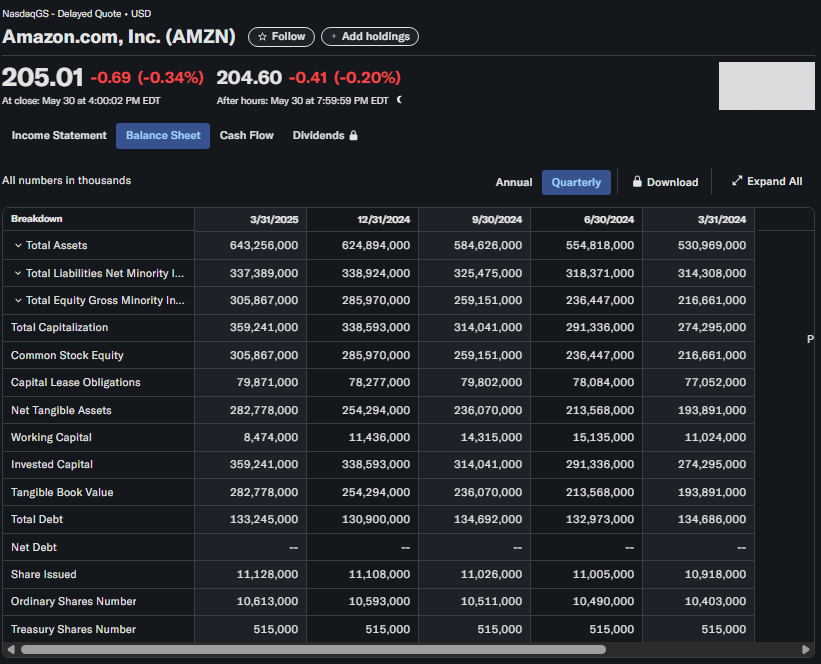Click the 10,403,000 Ordinary Shares value

(x=715, y=601)
